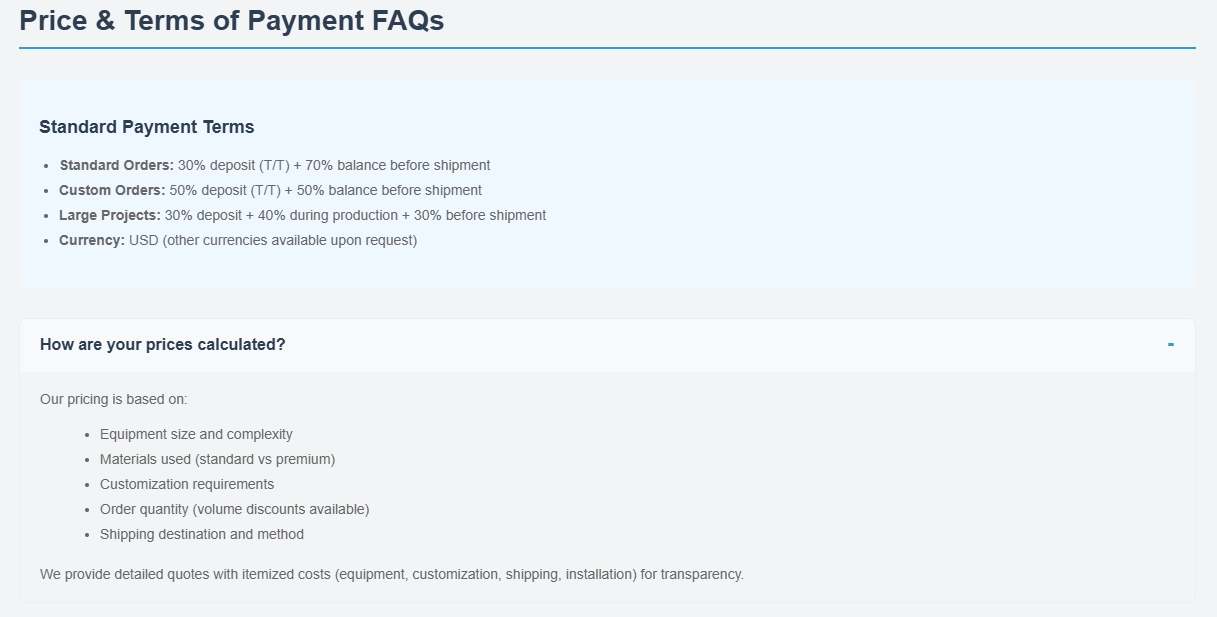
Task: Click the itemized costs transparency paragraph
Action: click(392, 575)
